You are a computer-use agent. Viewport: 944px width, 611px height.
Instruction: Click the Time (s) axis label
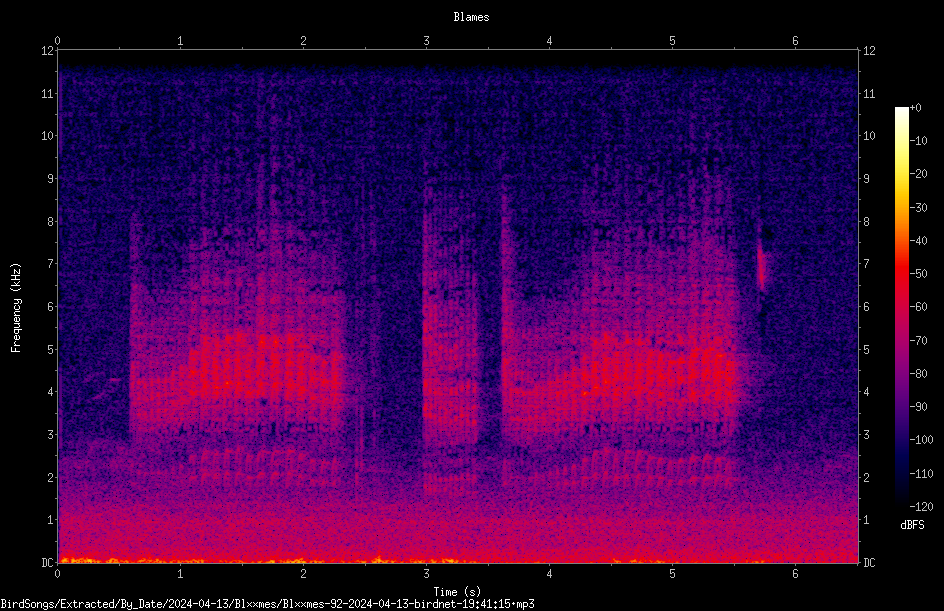tap(457, 592)
